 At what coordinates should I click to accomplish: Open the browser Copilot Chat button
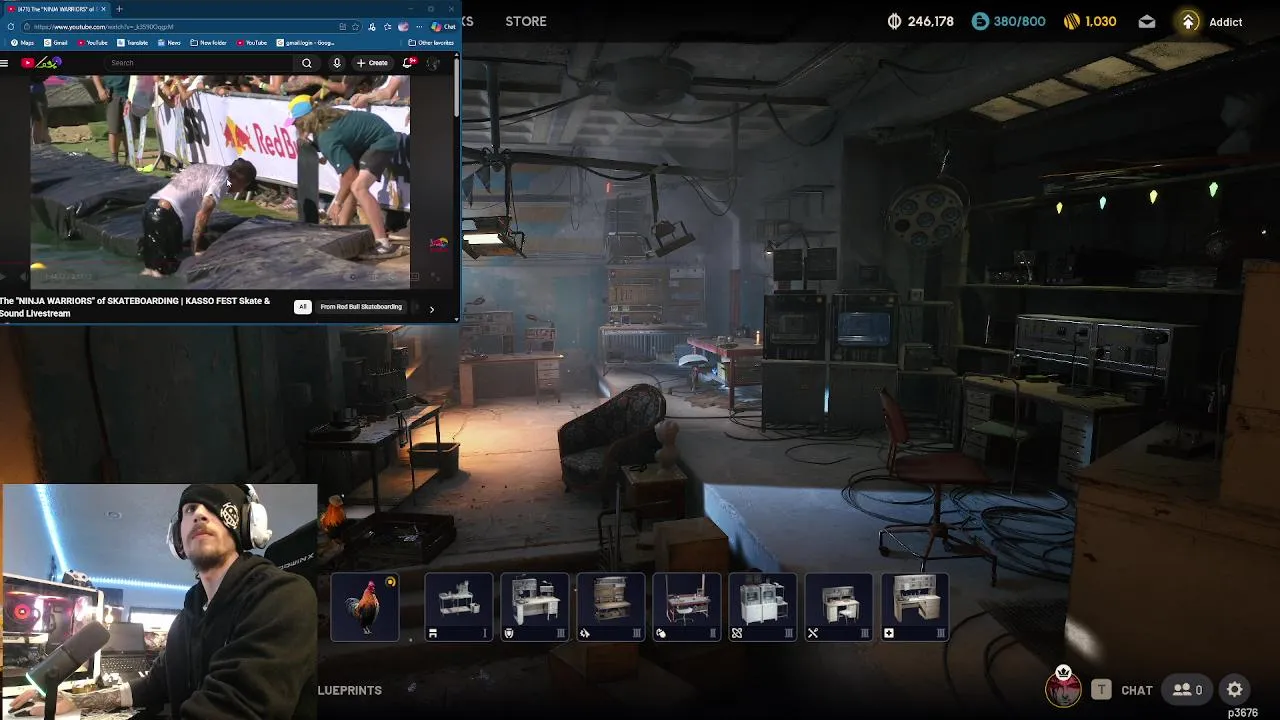443,27
